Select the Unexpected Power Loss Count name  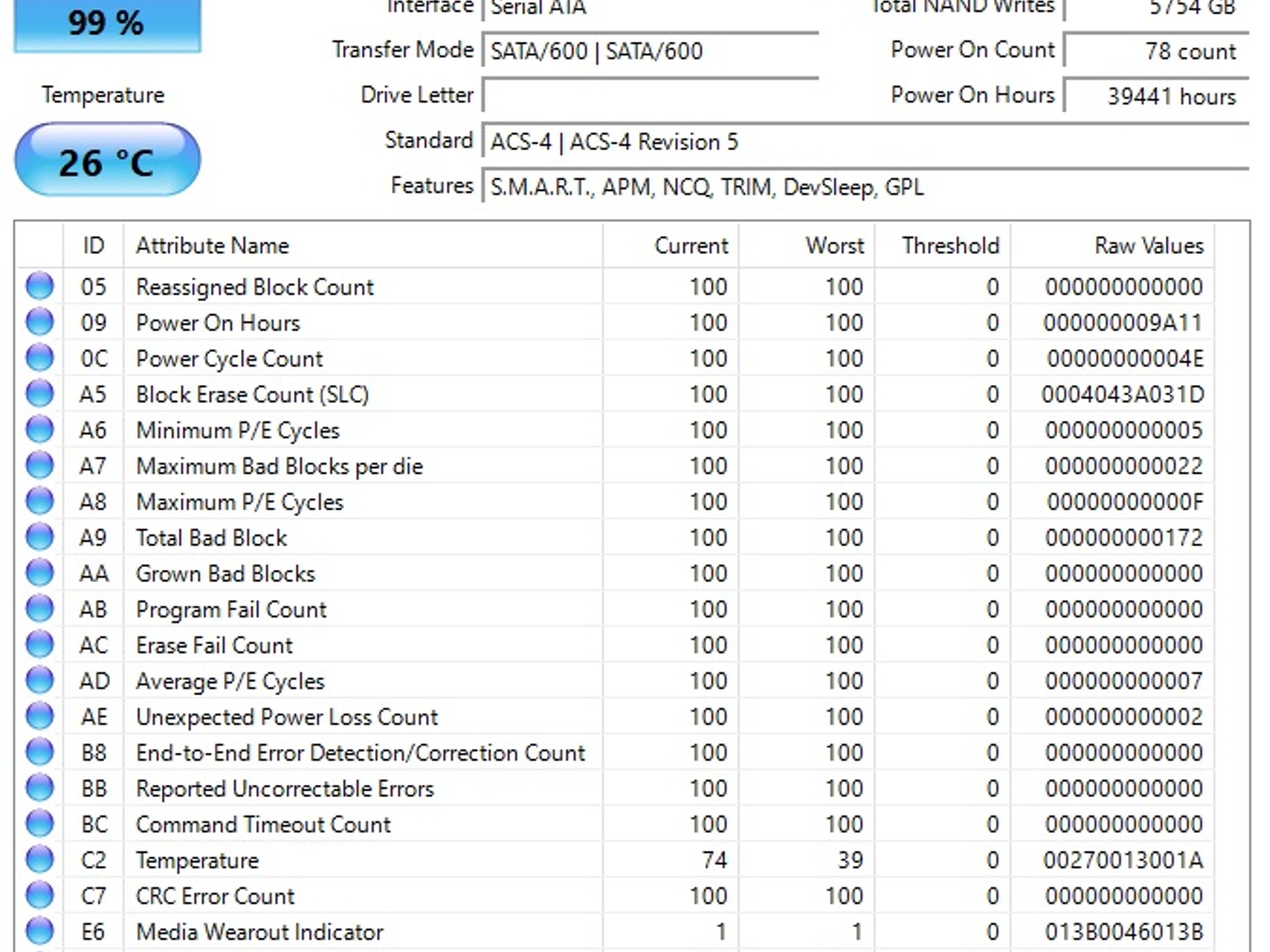tap(287, 717)
